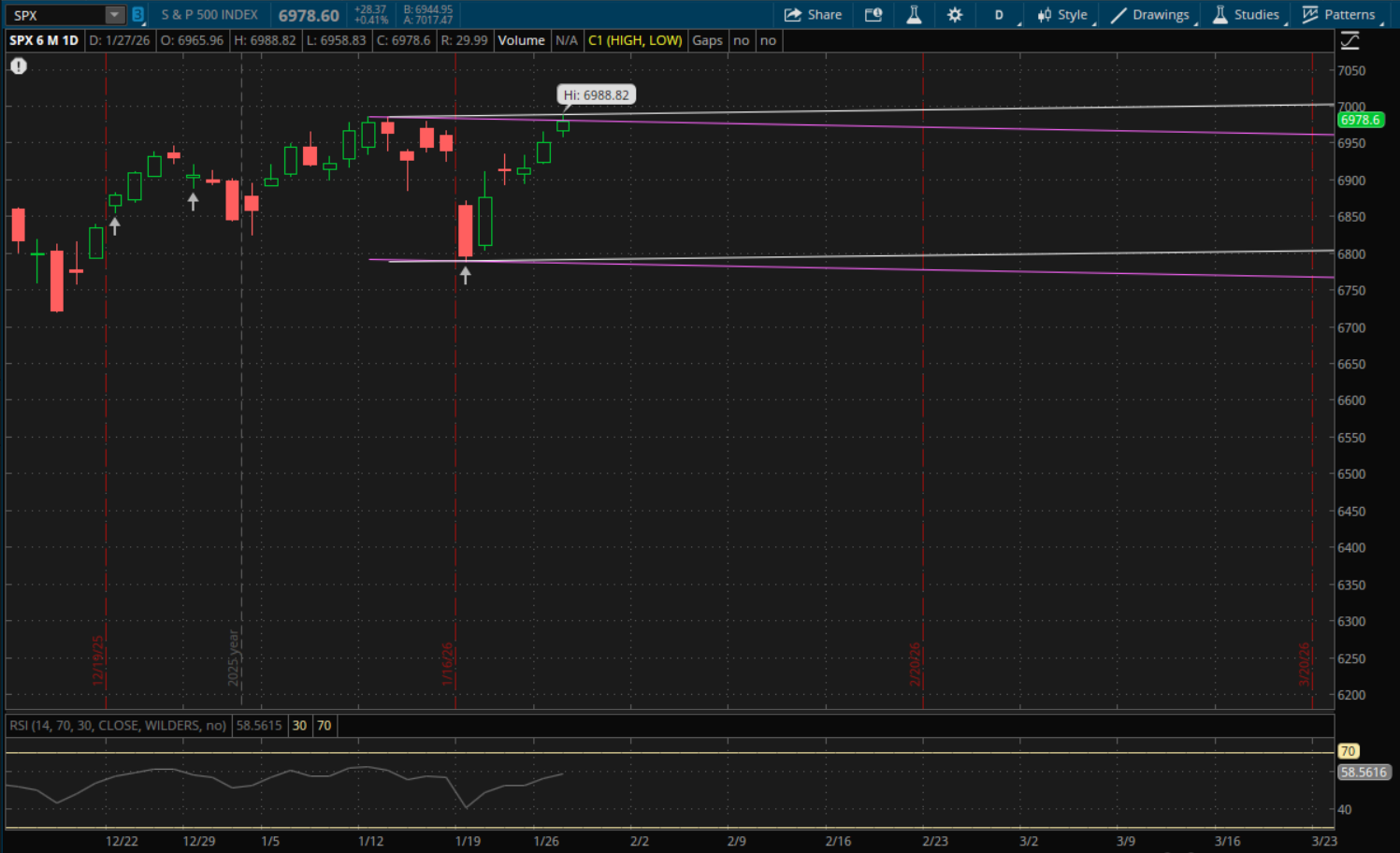Screen dimensions: 1400x853
Task: Click the up arrow marker near 12/22 candle
Action: [x=115, y=225]
